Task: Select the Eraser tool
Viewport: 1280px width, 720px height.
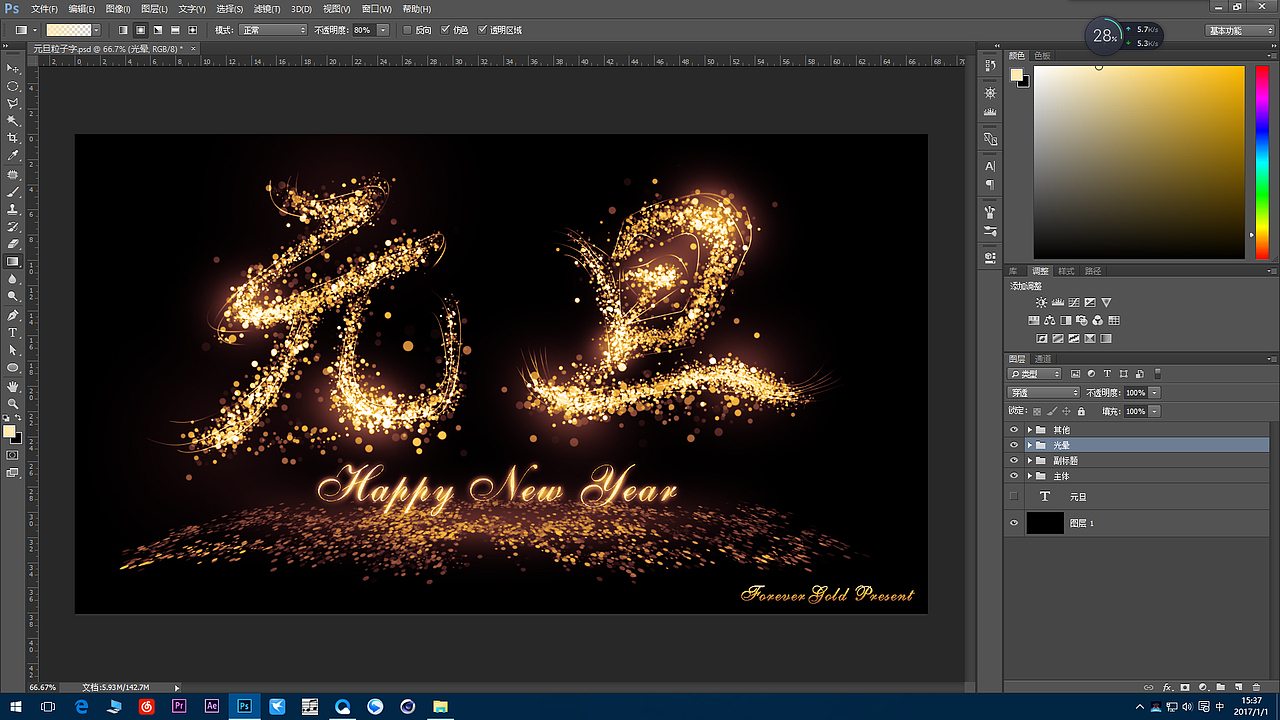Action: pyautogui.click(x=13, y=244)
